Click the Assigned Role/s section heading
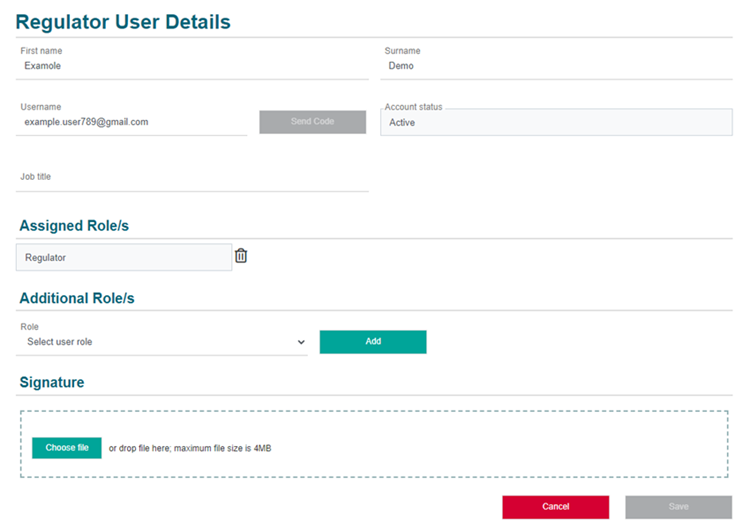 coord(74,226)
